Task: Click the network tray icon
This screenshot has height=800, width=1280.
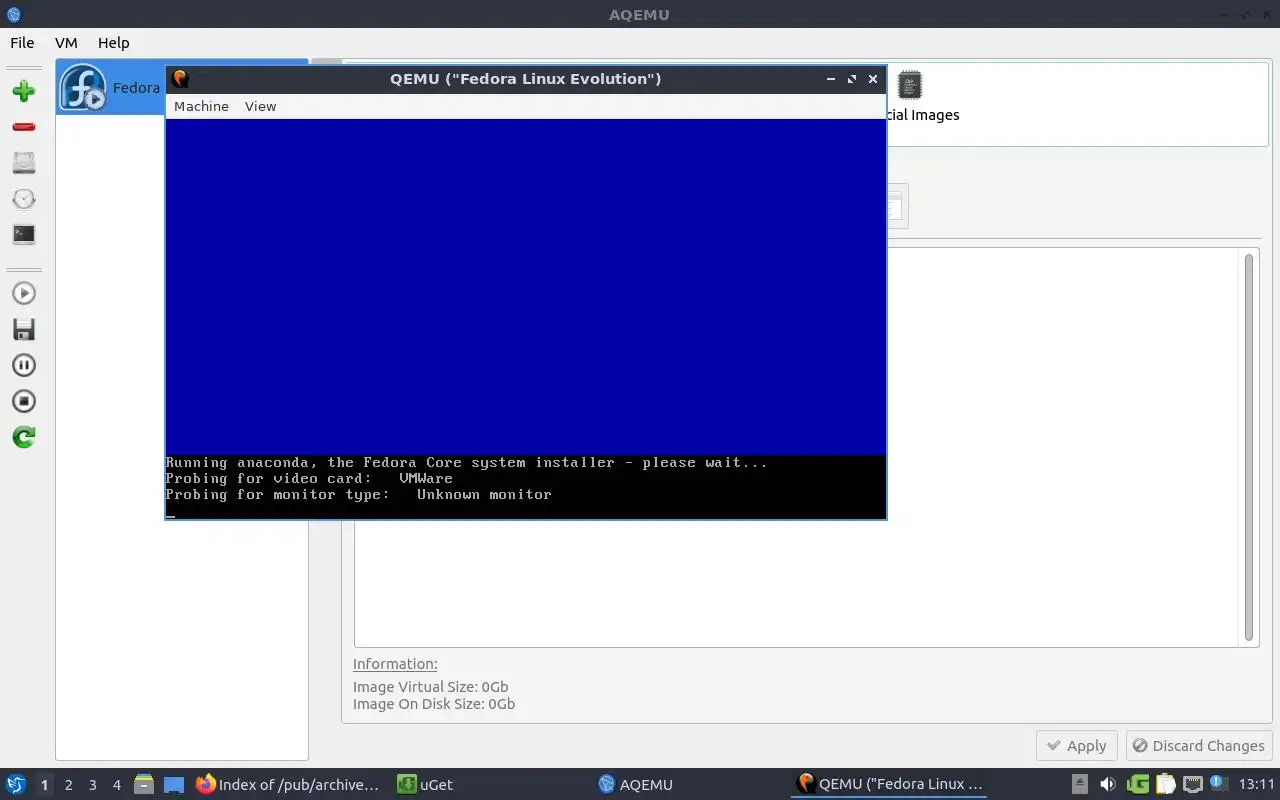Action: (1193, 785)
